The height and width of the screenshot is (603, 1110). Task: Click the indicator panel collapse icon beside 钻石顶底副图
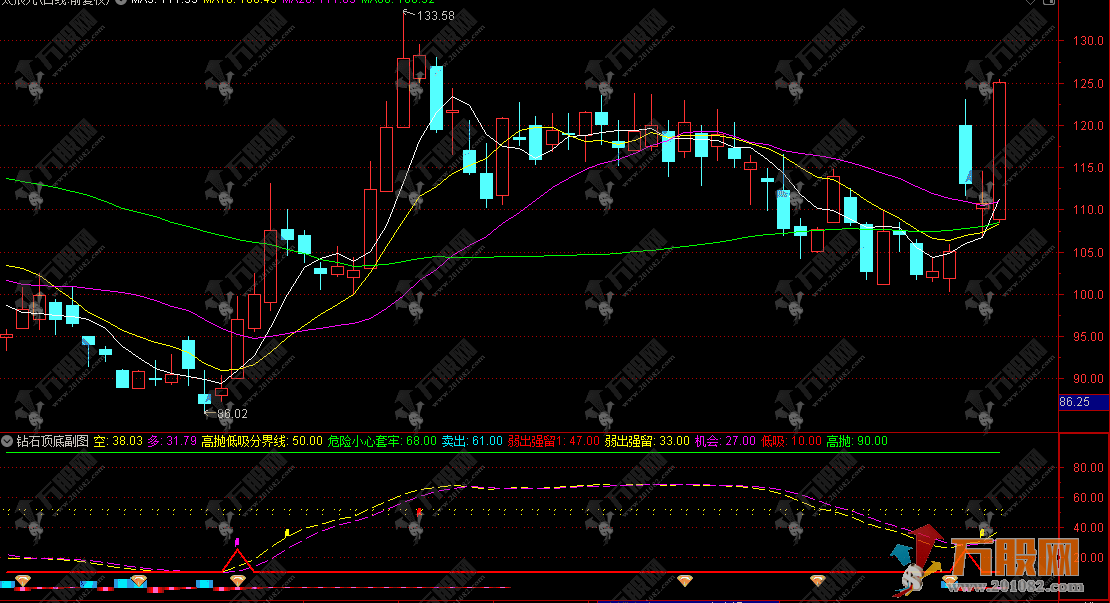pyautogui.click(x=8, y=441)
